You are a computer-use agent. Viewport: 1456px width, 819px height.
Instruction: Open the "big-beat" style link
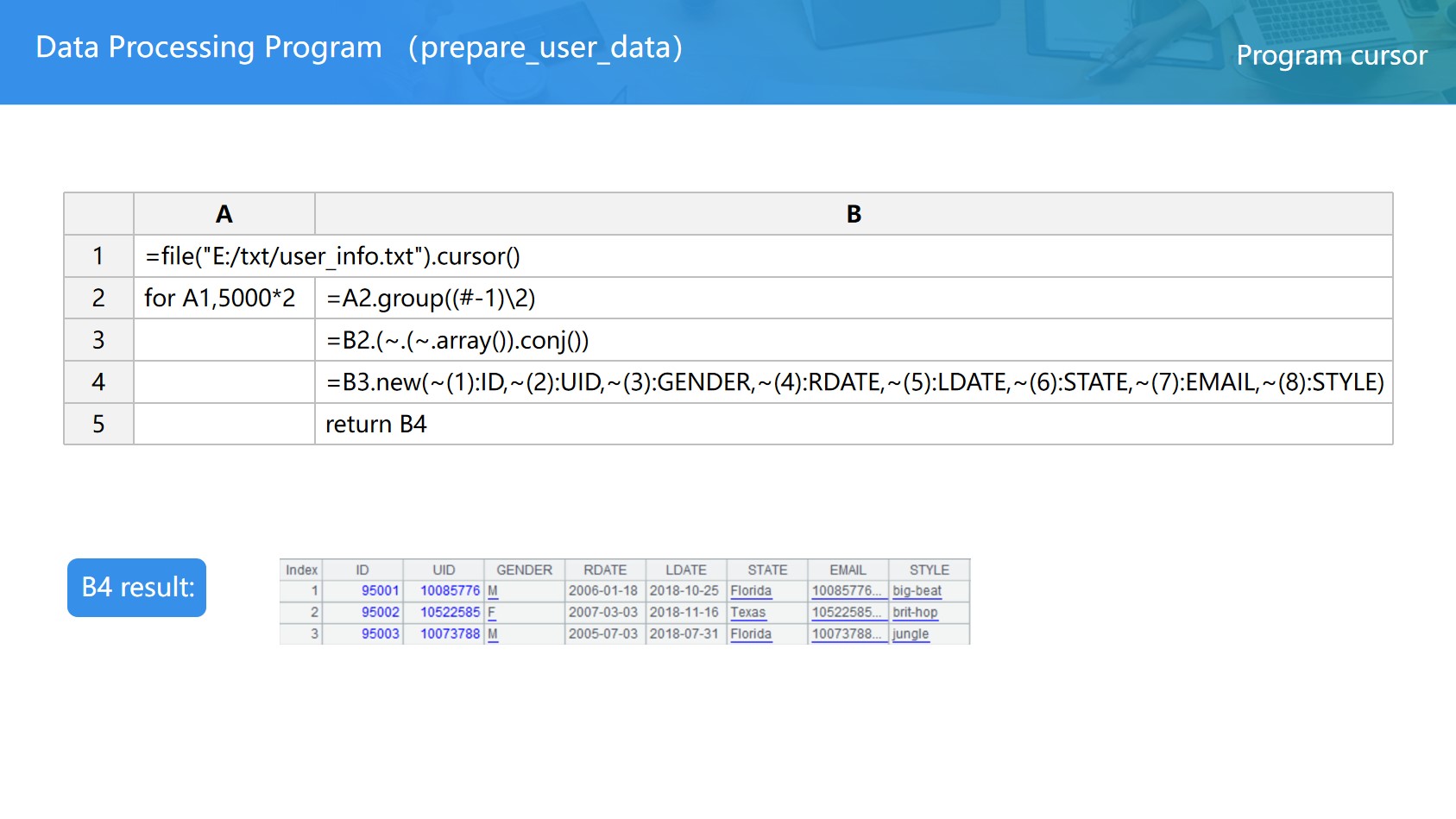click(x=917, y=591)
